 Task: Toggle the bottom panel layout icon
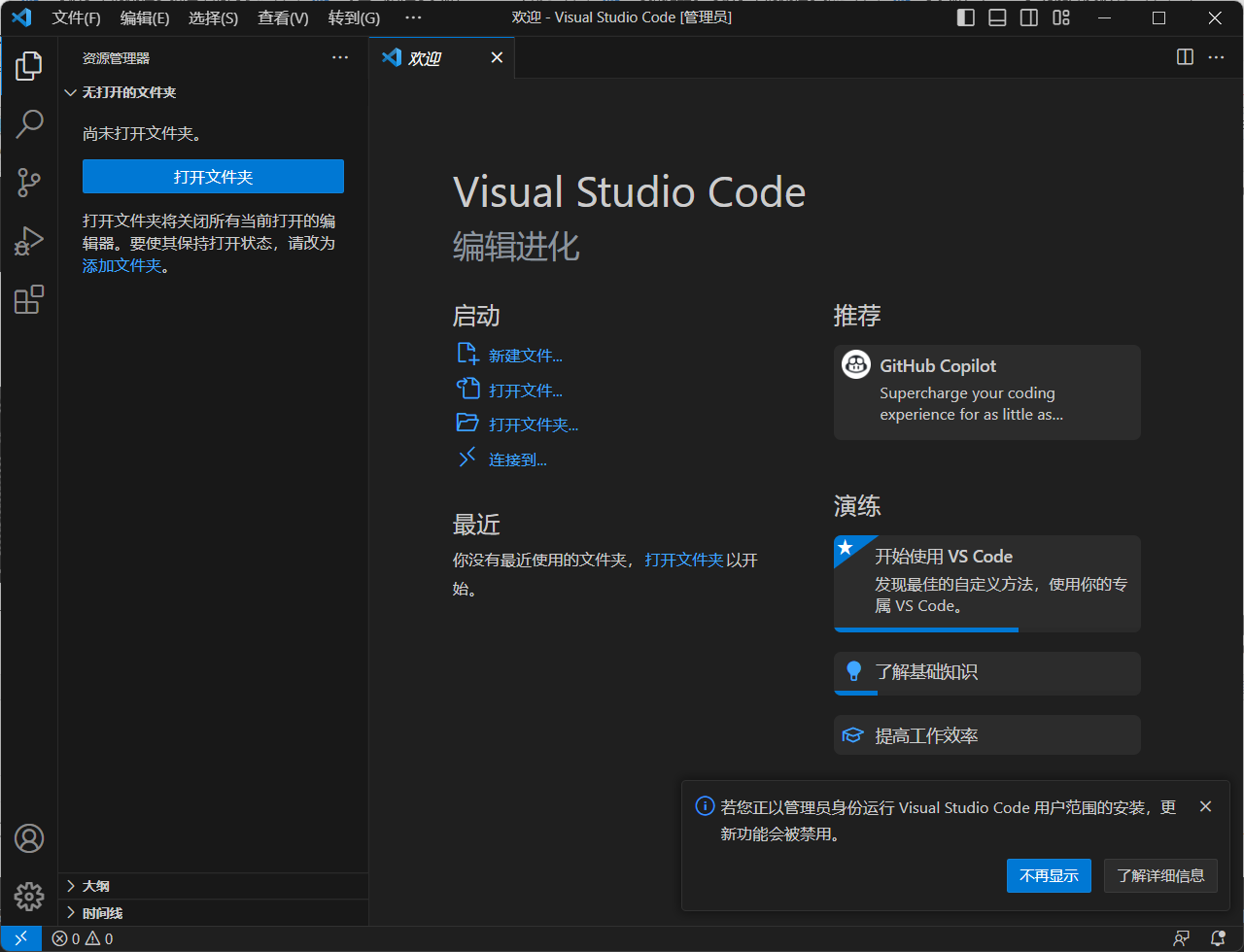click(997, 17)
